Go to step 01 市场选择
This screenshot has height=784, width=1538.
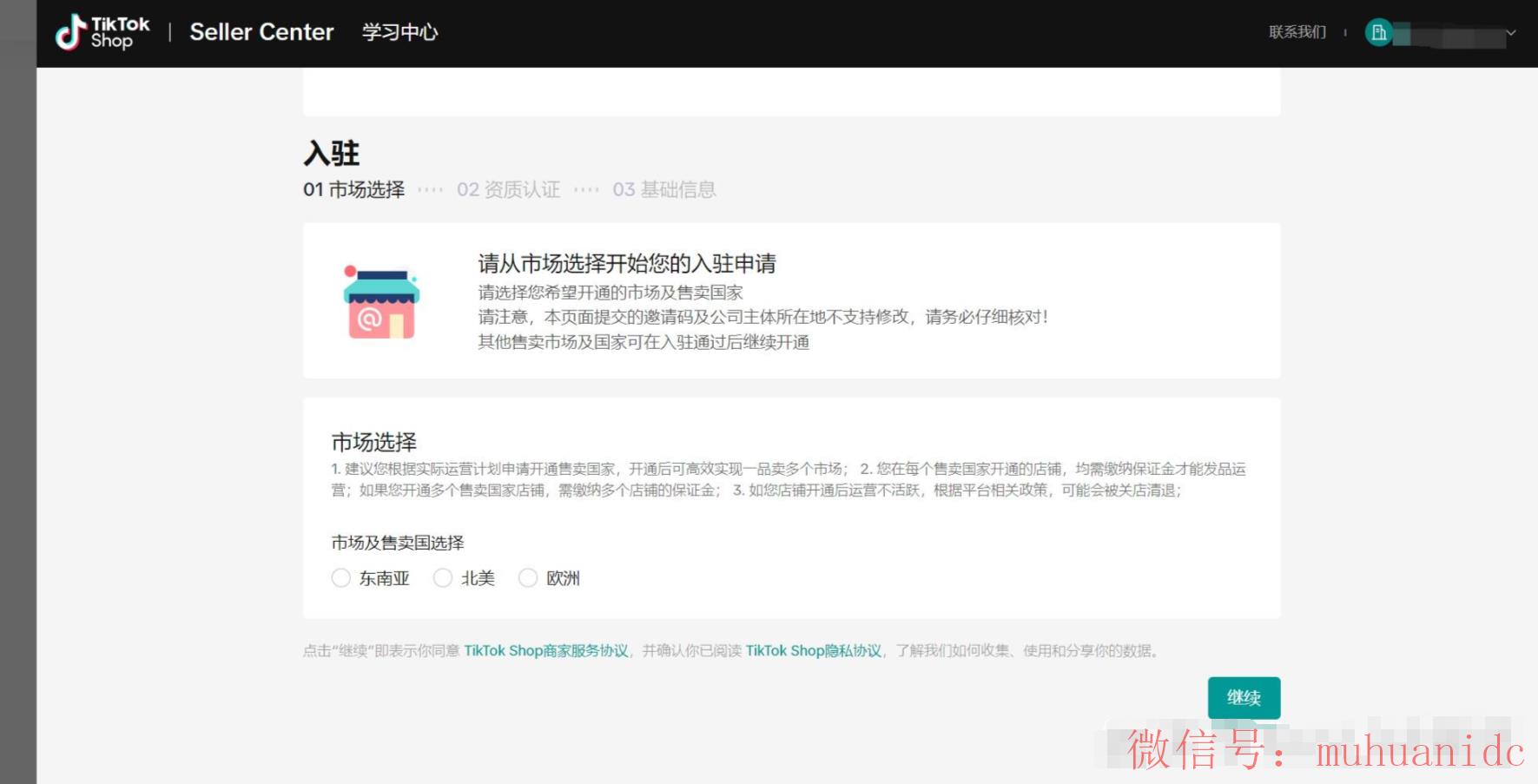pos(353,189)
